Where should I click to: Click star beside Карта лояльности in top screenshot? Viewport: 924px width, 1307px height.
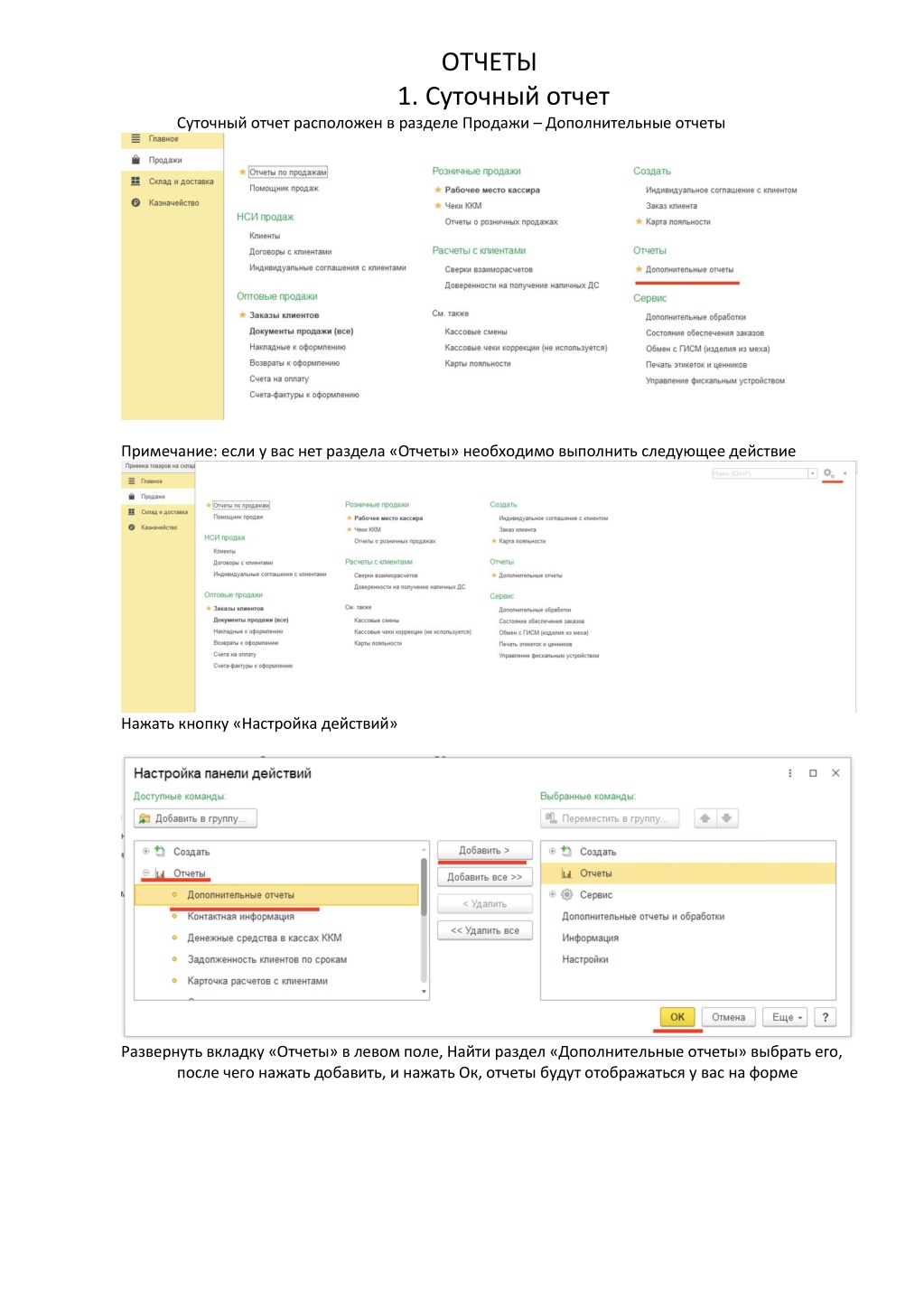coord(639,221)
